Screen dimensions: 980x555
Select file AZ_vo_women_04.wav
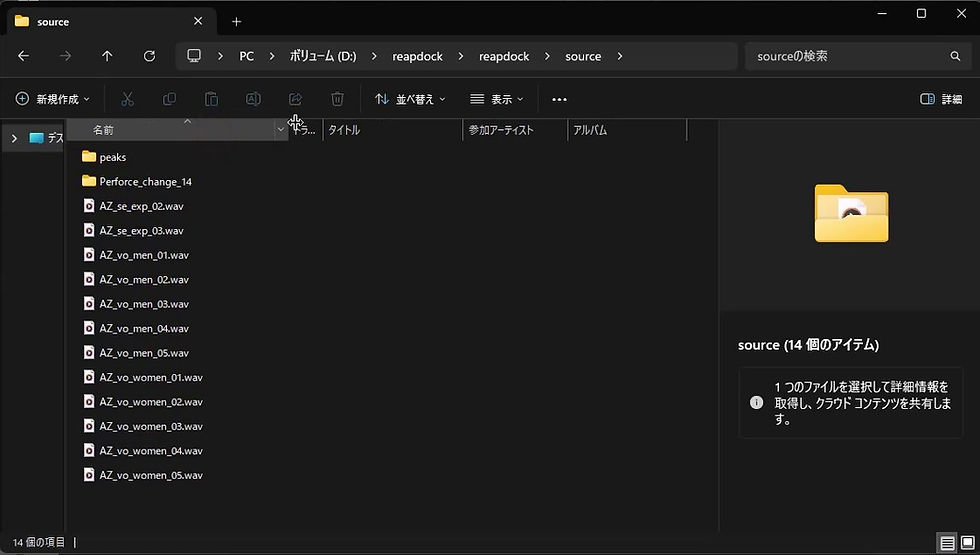click(x=151, y=451)
